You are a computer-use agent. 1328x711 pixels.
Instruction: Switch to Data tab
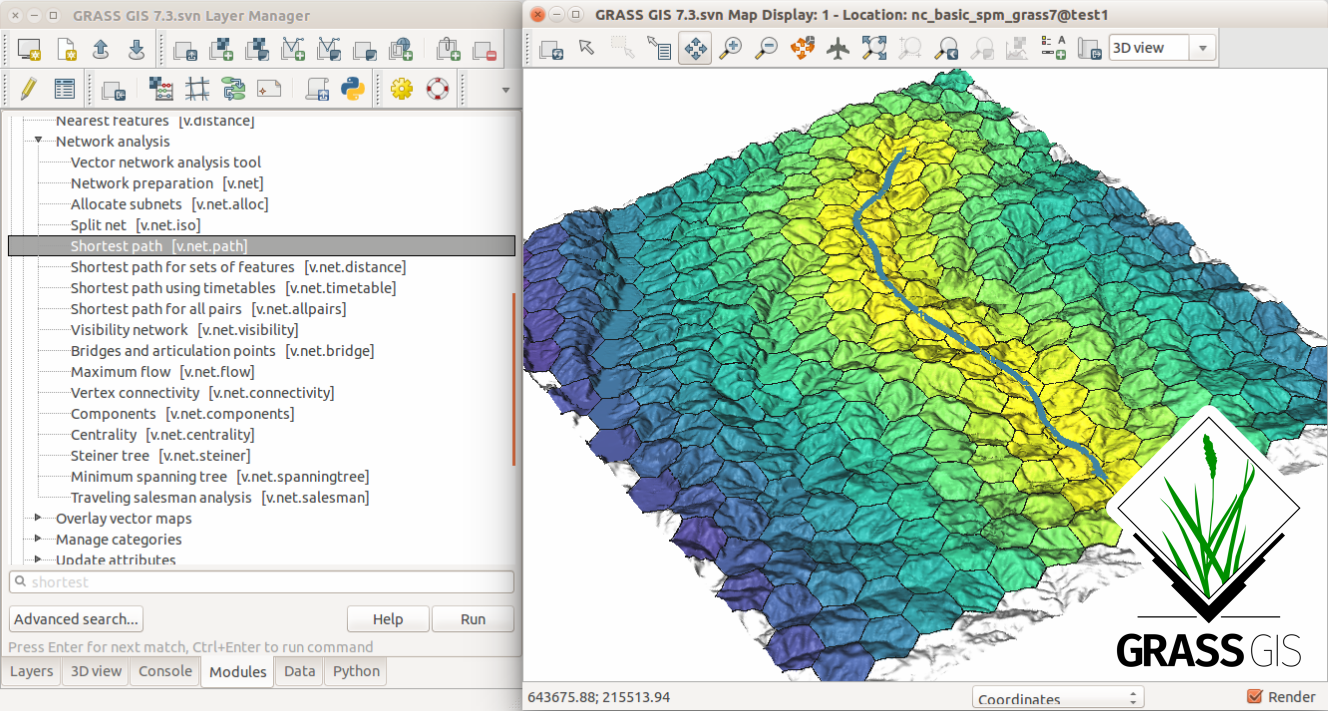coord(300,671)
